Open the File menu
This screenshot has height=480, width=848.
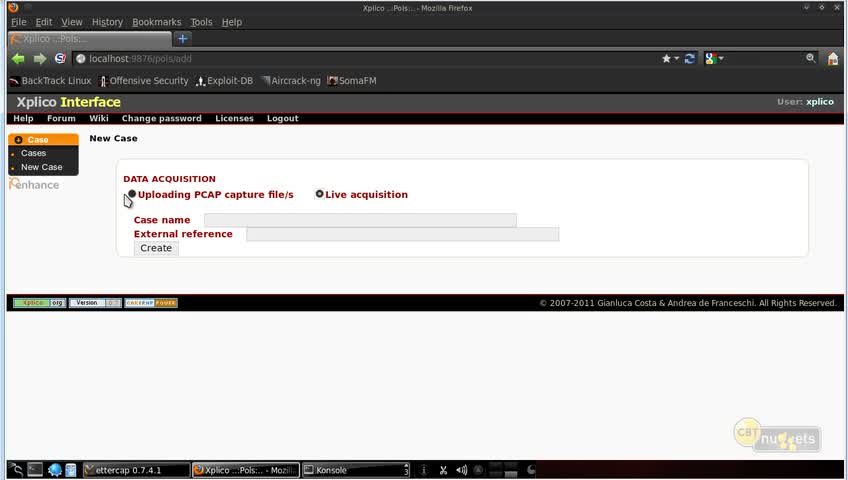[x=18, y=22]
